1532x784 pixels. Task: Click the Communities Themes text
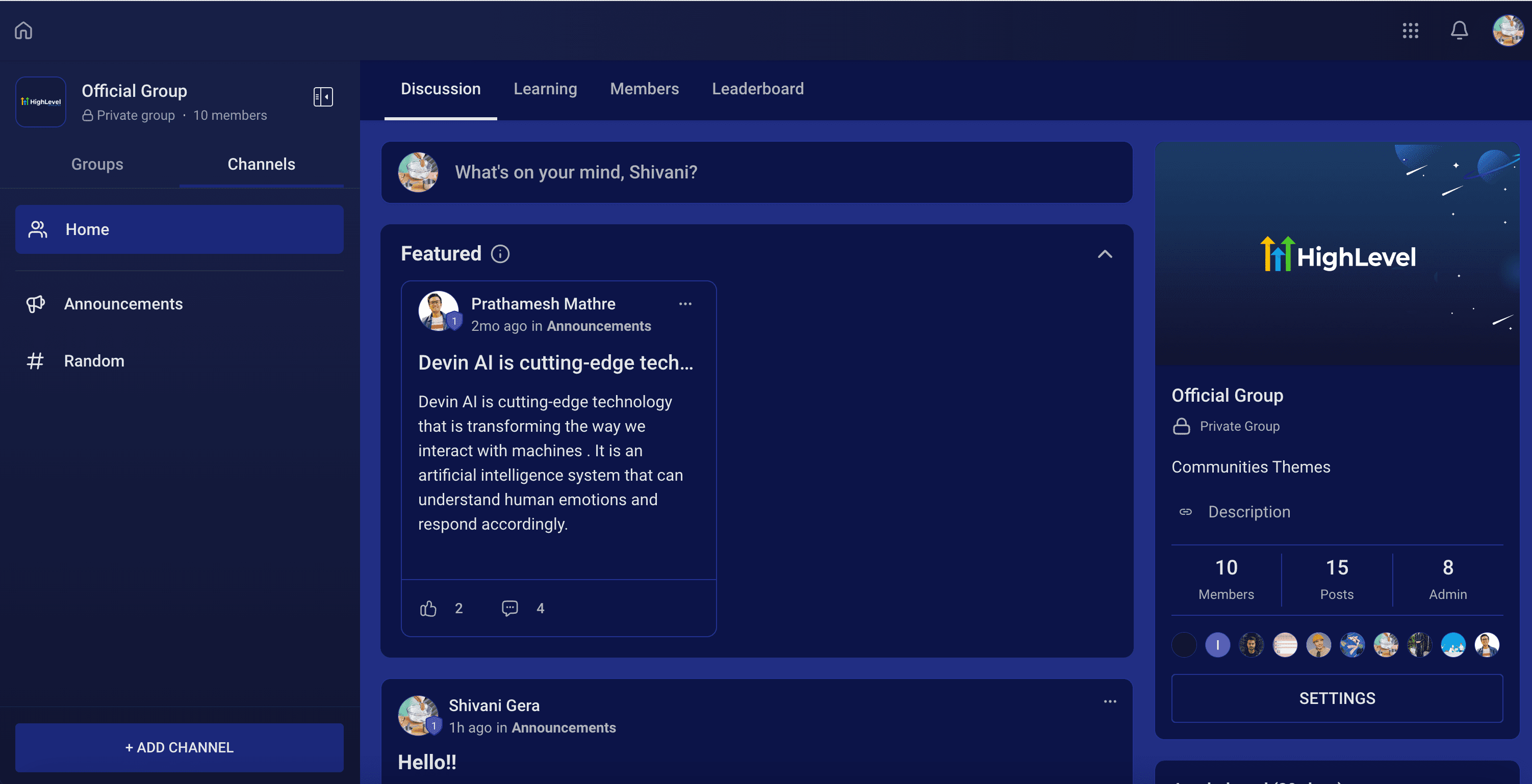[1250, 467]
